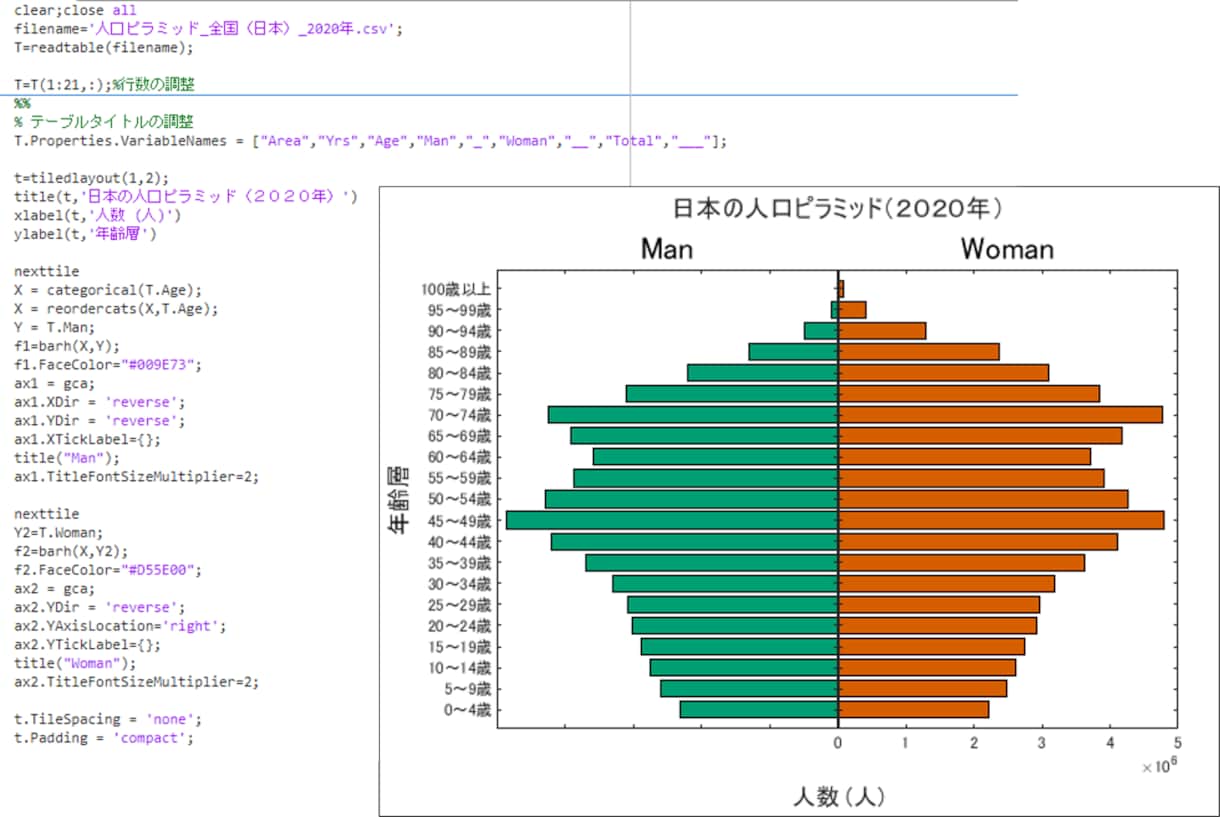Click the "100歳以上" age label
The width and height of the screenshot is (1220, 817).
(x=457, y=289)
